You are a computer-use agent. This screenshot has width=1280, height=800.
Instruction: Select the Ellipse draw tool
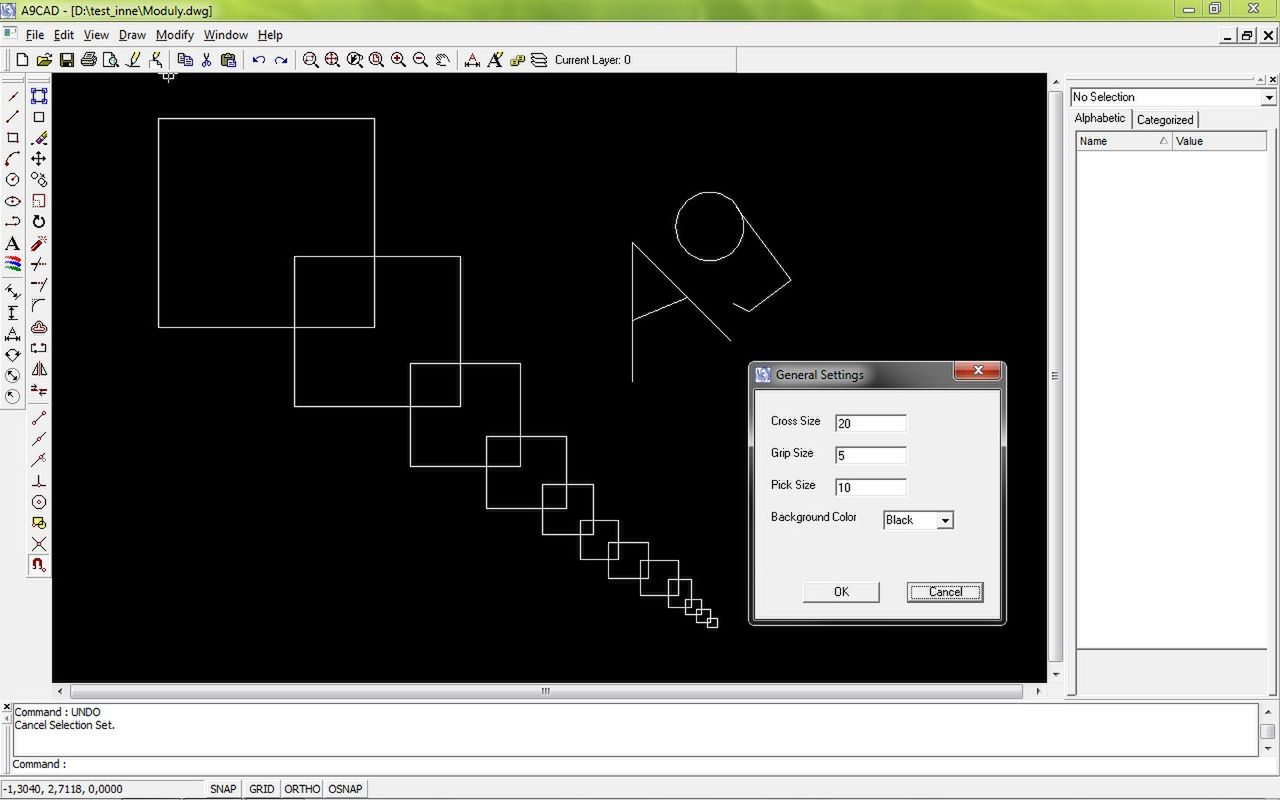pyautogui.click(x=13, y=201)
